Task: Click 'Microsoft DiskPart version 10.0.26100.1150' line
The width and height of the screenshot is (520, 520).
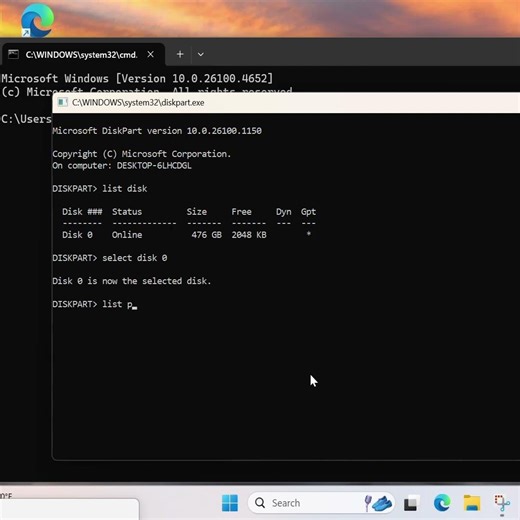Action: [x=157, y=131]
